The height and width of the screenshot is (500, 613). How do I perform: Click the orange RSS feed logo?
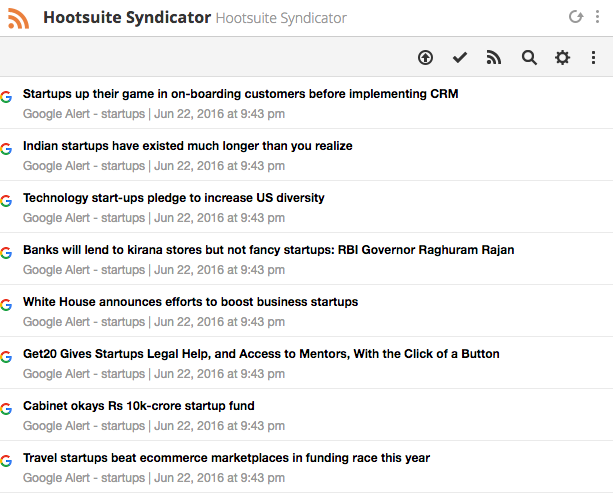coord(18,18)
